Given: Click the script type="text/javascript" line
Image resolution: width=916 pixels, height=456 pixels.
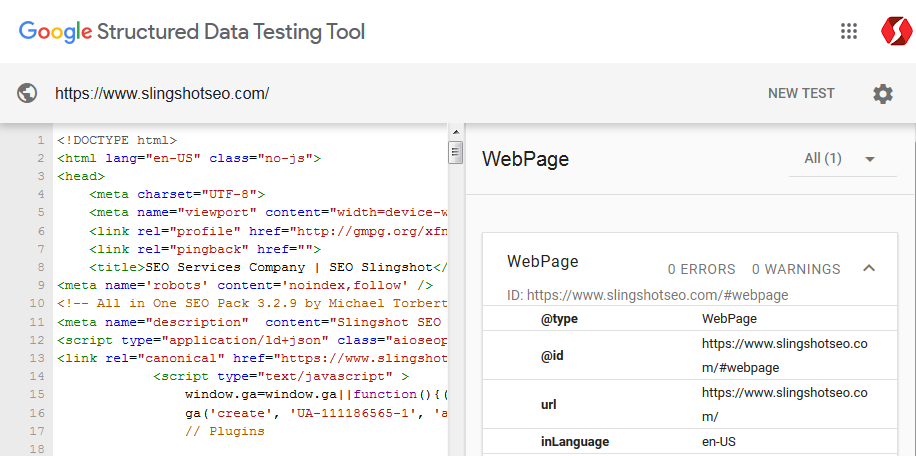Looking at the screenshot, I should pos(281,376).
